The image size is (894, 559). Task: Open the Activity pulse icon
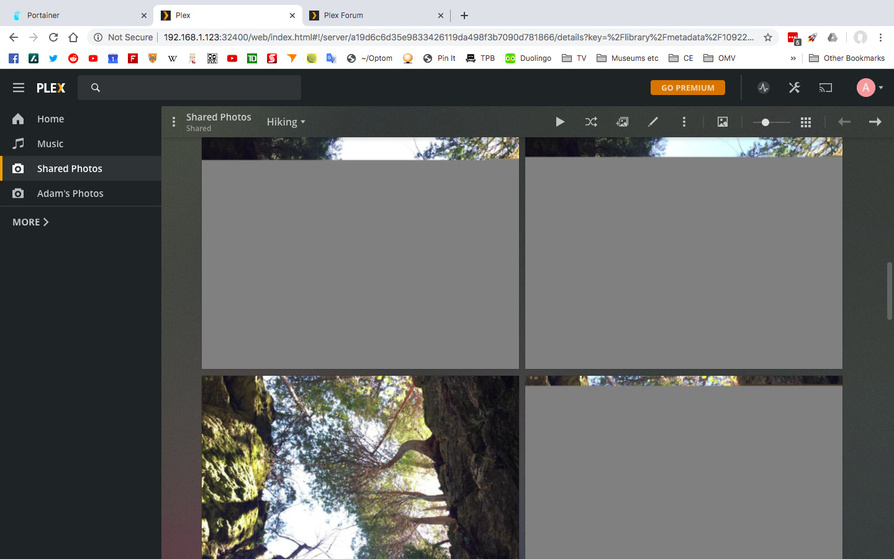click(763, 88)
